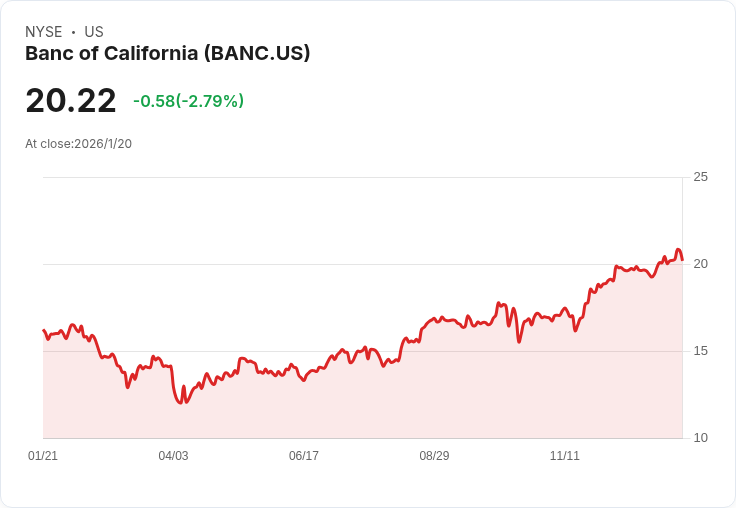Click the sharp dip in late October
This screenshot has width=736, height=508.
click(x=519, y=341)
